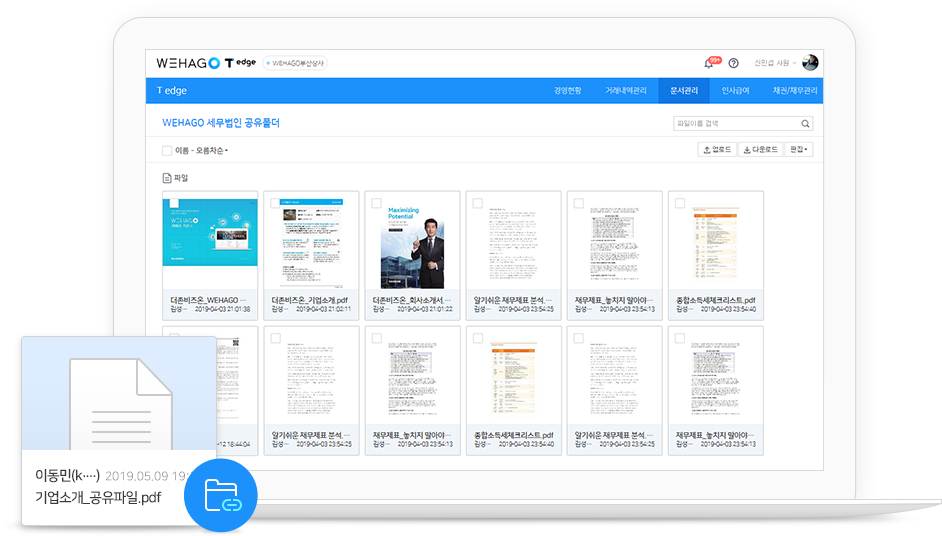Click the search magnifier icon
Viewport: 942px width, 536px height.
805,124
